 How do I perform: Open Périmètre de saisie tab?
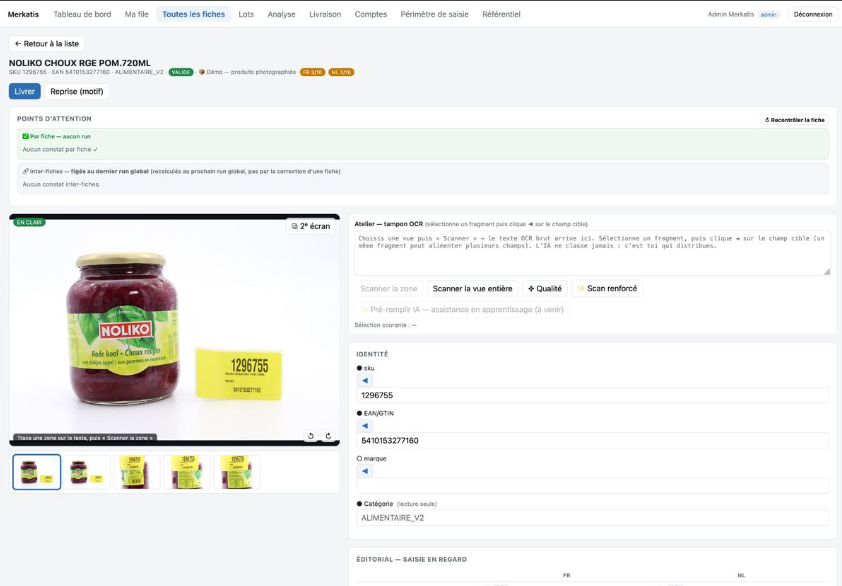tap(434, 15)
